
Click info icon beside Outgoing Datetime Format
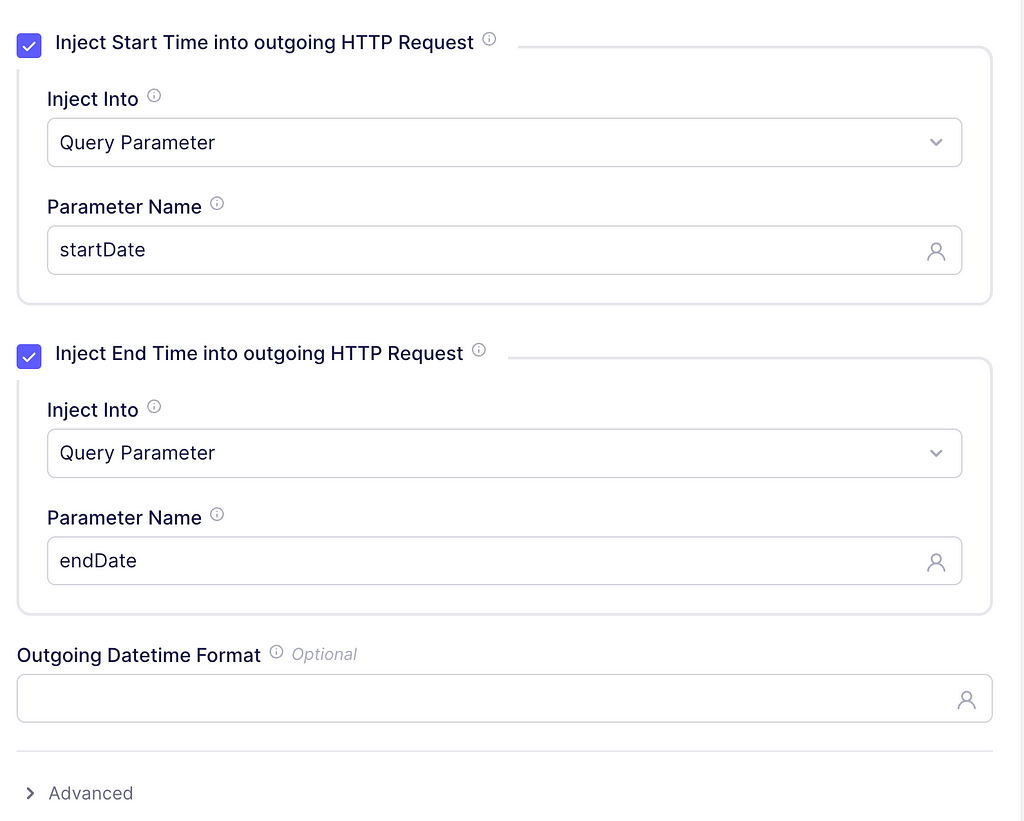pos(276,652)
